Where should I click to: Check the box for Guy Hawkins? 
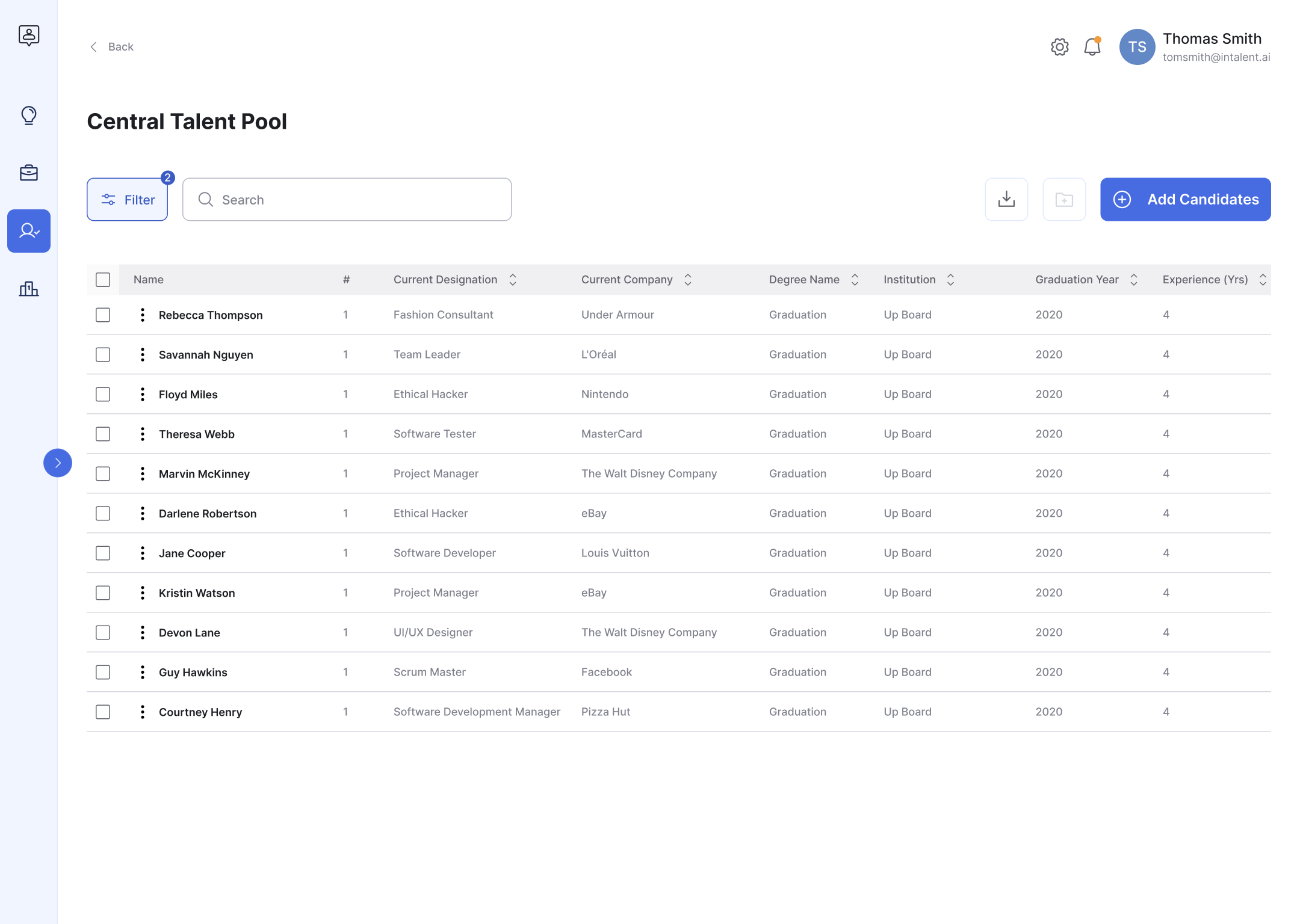click(103, 672)
